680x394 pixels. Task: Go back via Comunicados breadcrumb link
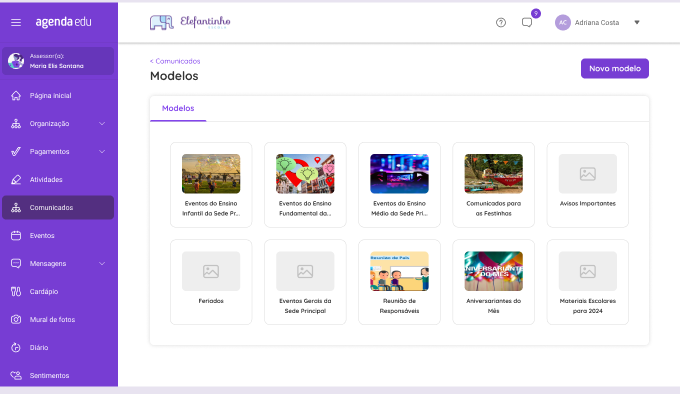pos(175,61)
